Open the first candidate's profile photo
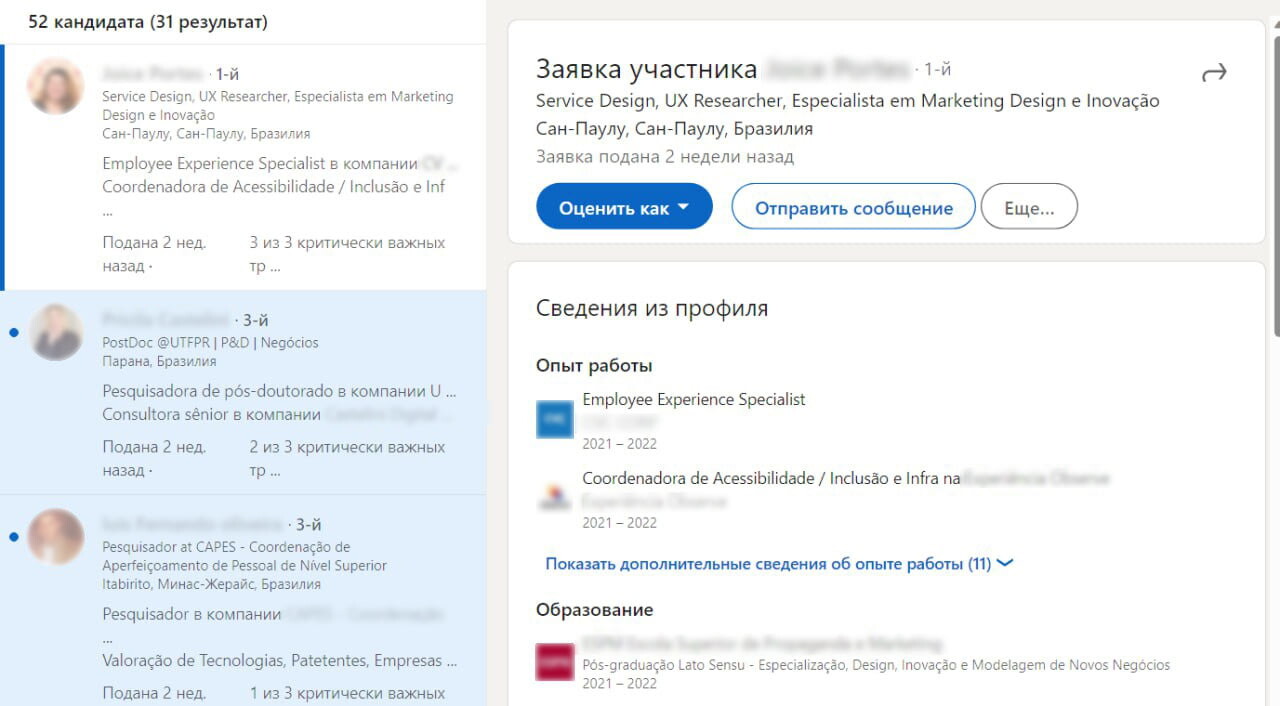The width and height of the screenshot is (1280, 706). [55, 87]
